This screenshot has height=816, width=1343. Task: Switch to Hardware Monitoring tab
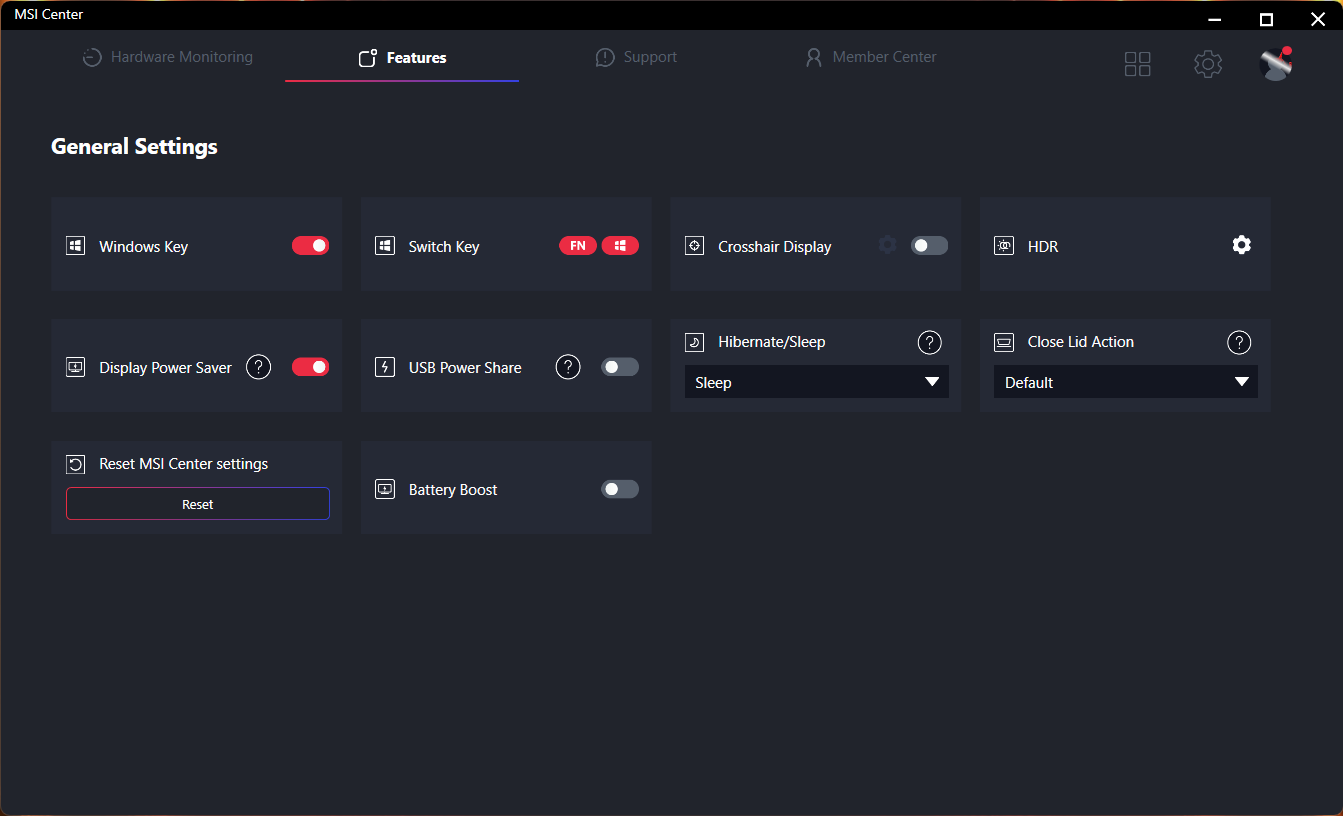[168, 57]
